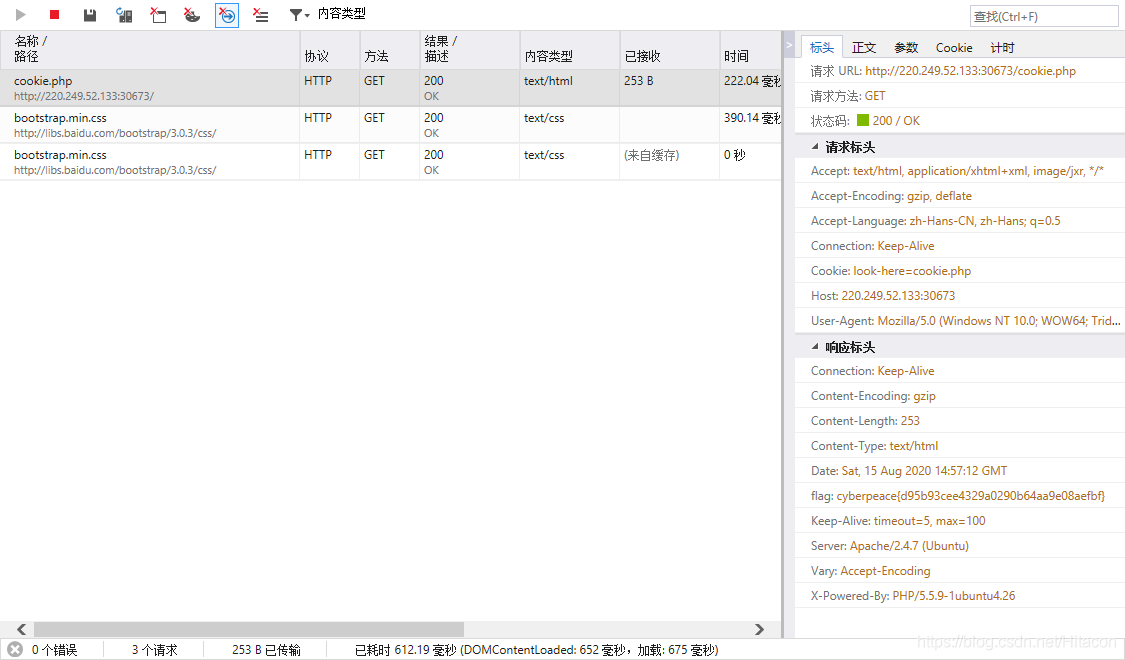Select the Server: Apache/2.4.7 row
The width and height of the screenshot is (1125, 660).
pyautogui.click(x=960, y=546)
